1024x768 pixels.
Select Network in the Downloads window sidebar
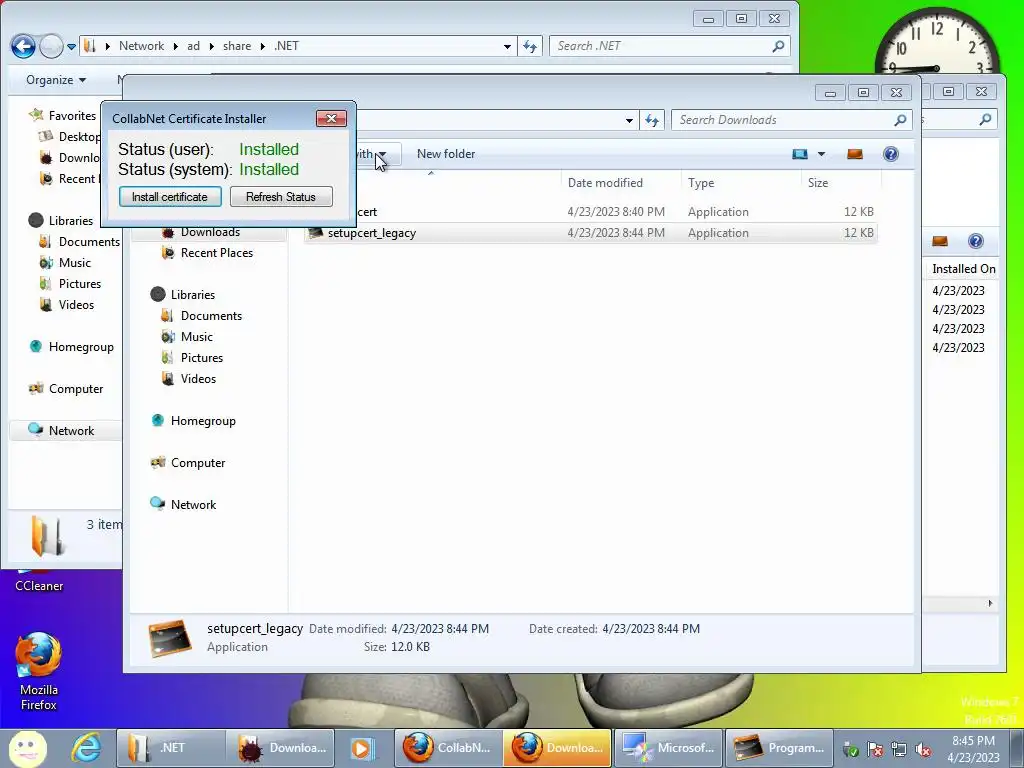[193, 504]
